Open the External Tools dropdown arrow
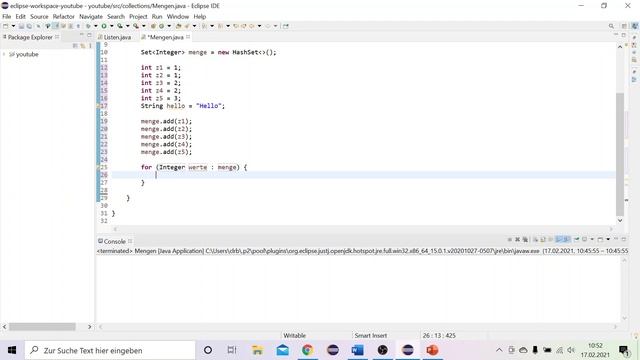 (144, 26)
